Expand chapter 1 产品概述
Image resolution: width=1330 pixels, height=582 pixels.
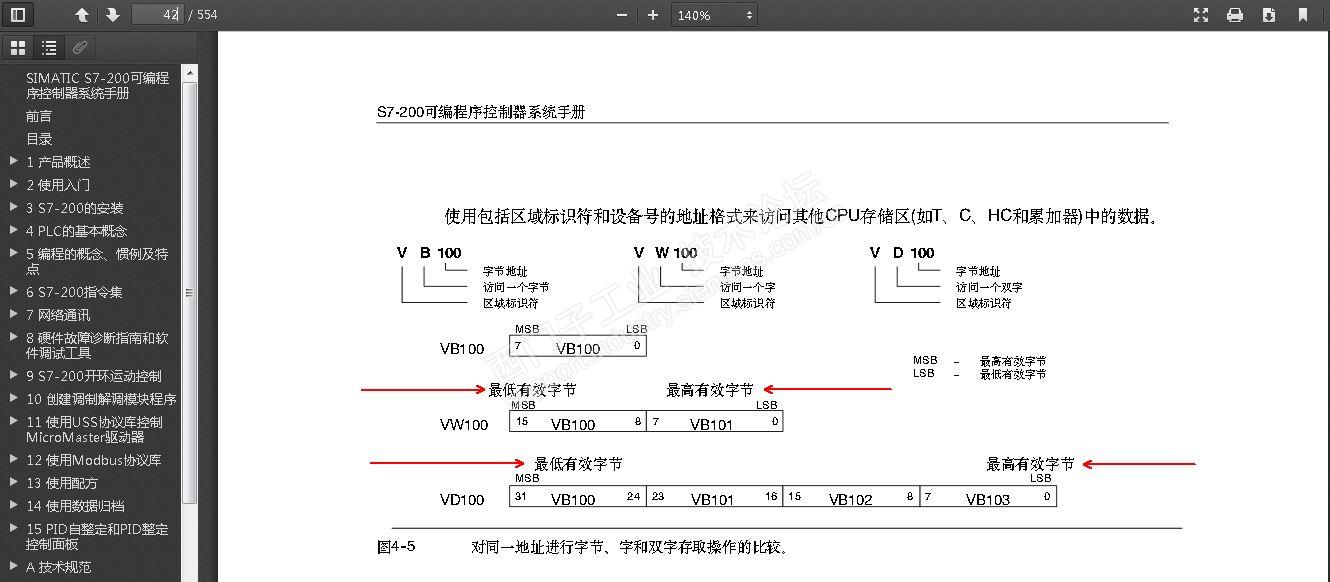click(x=14, y=161)
